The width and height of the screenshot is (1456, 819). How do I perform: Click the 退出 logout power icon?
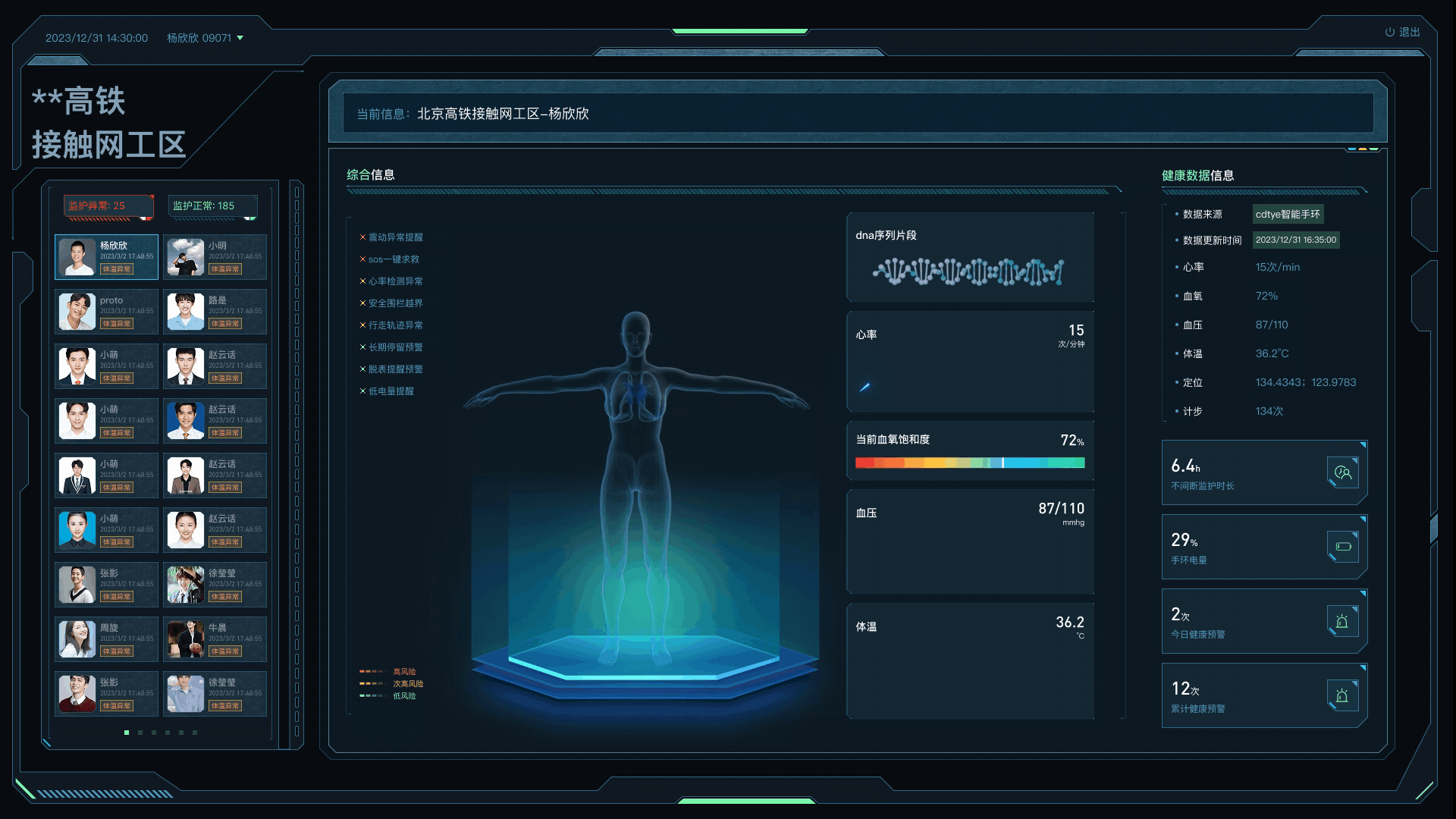tap(1390, 32)
